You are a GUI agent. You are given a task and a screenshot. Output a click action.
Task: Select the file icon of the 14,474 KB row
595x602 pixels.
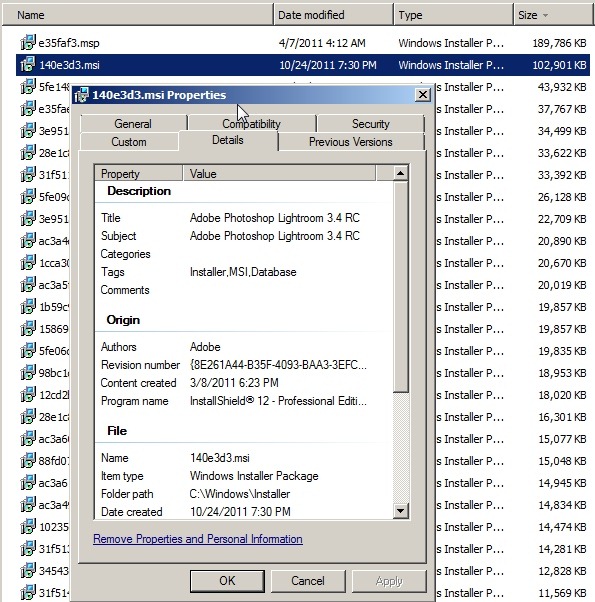tap(28, 527)
